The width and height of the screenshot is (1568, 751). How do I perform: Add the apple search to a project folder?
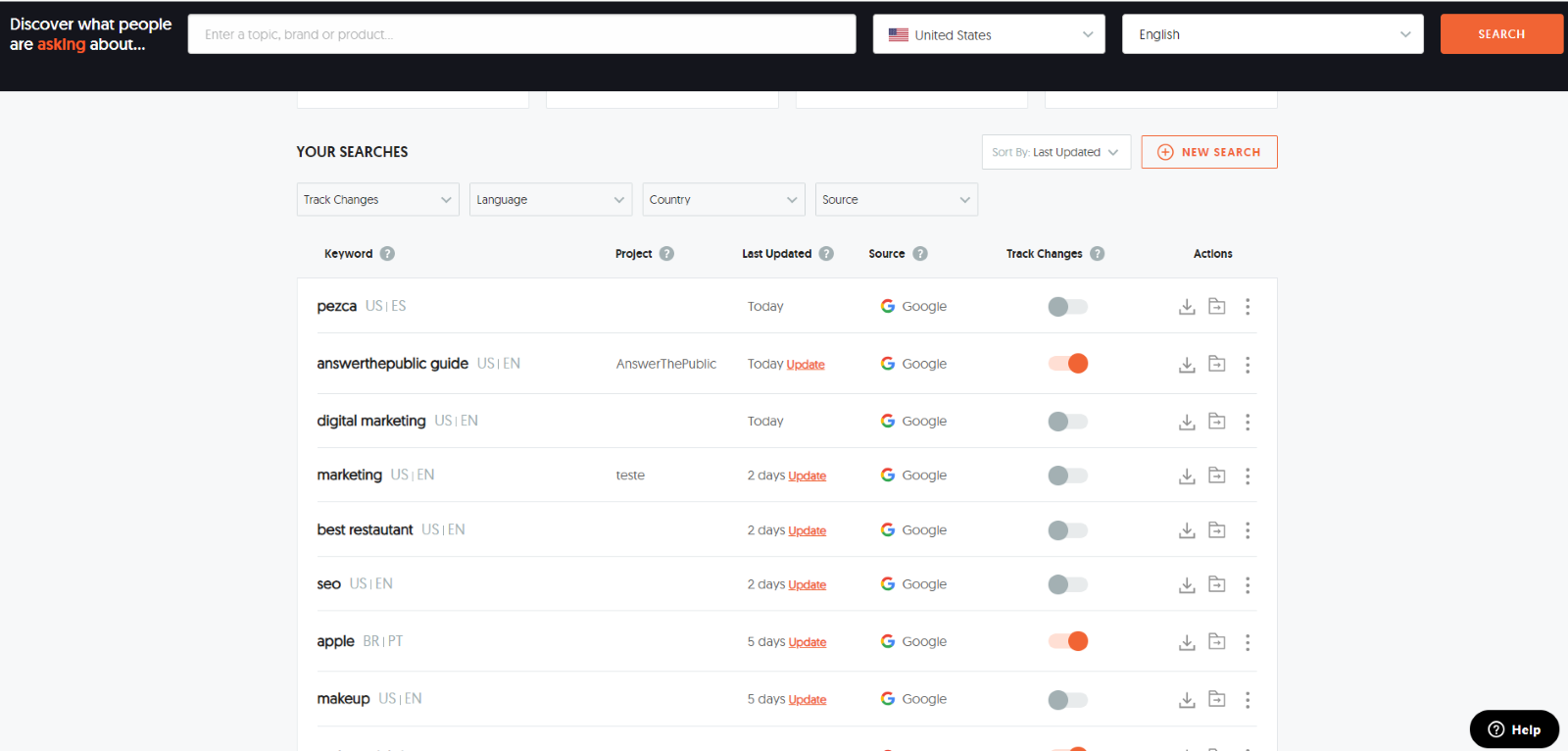[1217, 642]
